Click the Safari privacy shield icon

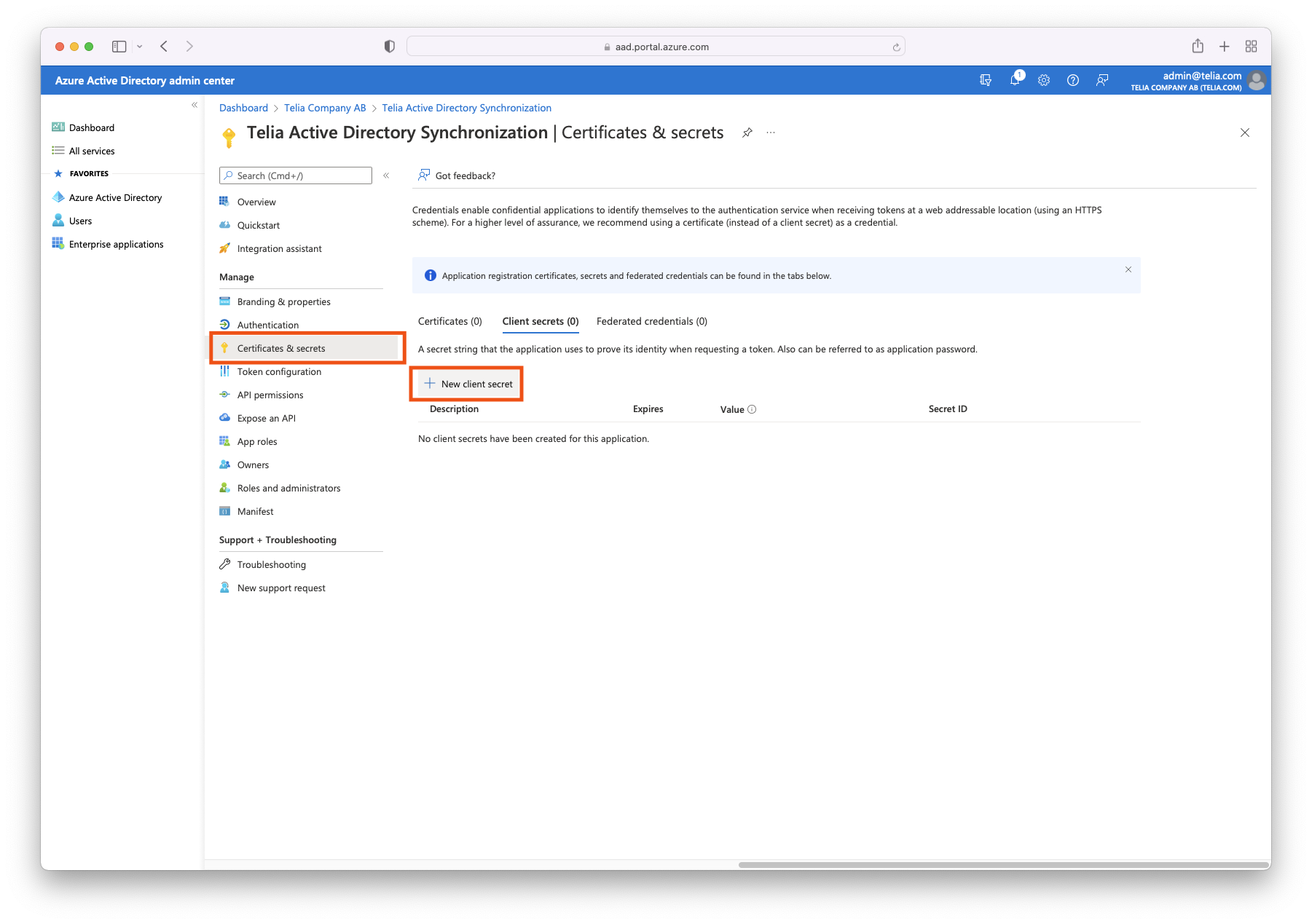click(390, 46)
